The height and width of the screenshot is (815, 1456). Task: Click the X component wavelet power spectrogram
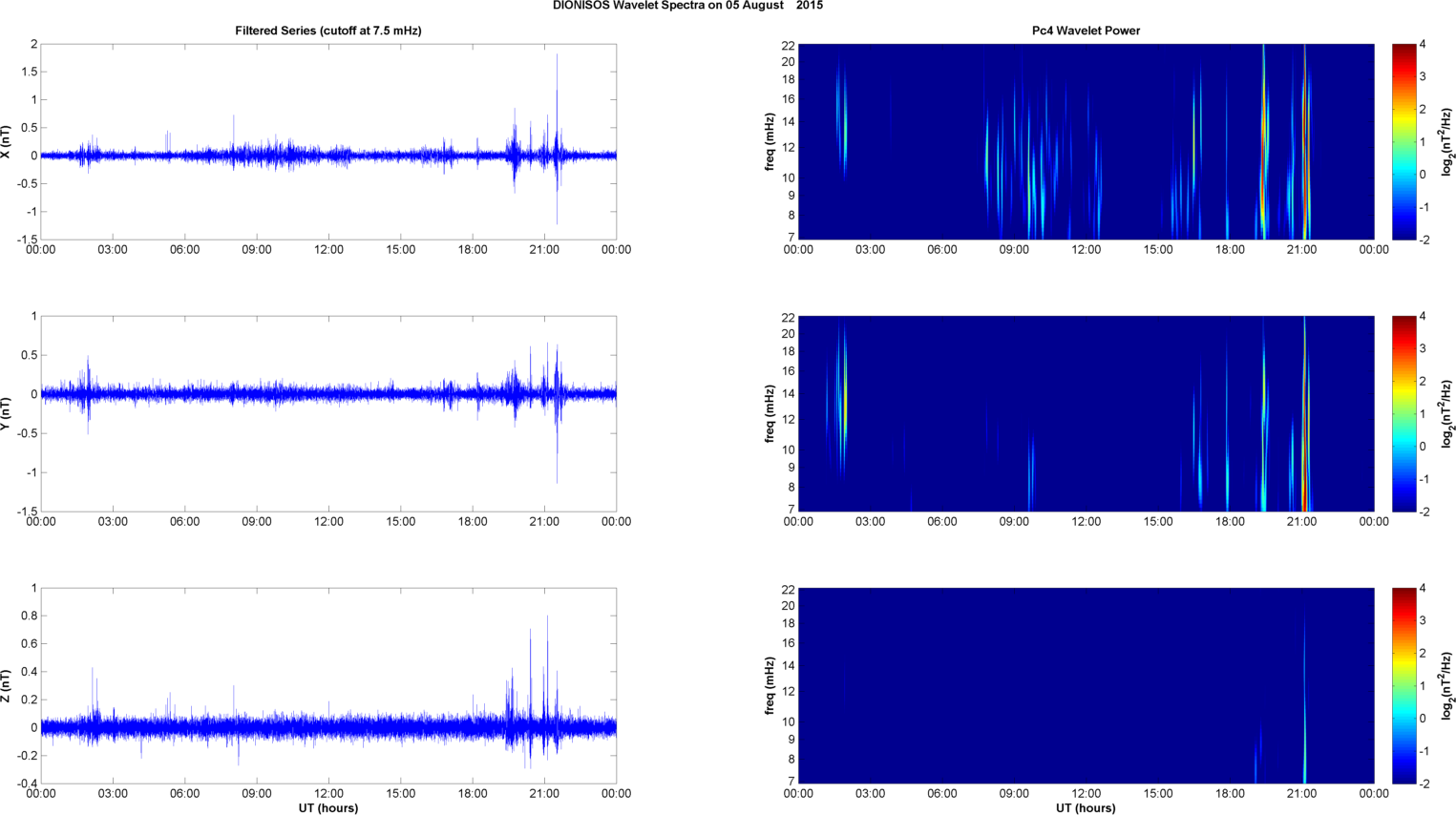pos(1086,142)
